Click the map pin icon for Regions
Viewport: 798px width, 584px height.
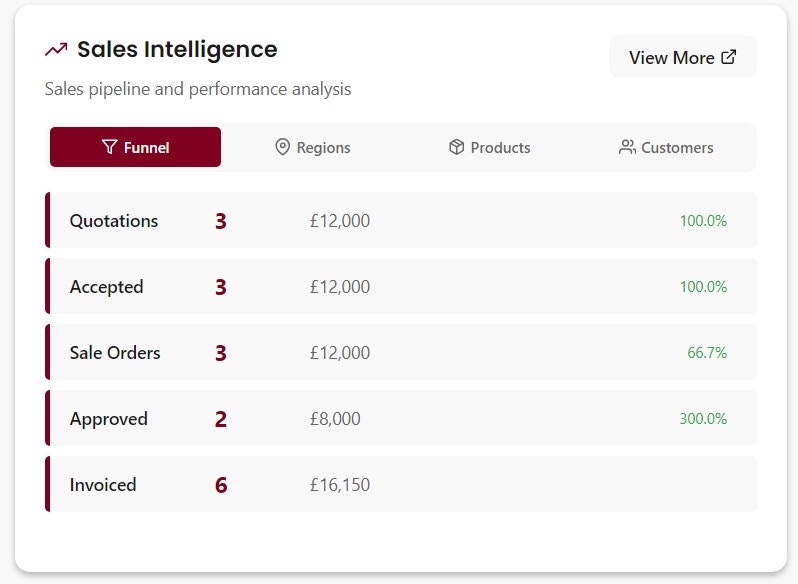click(282, 147)
